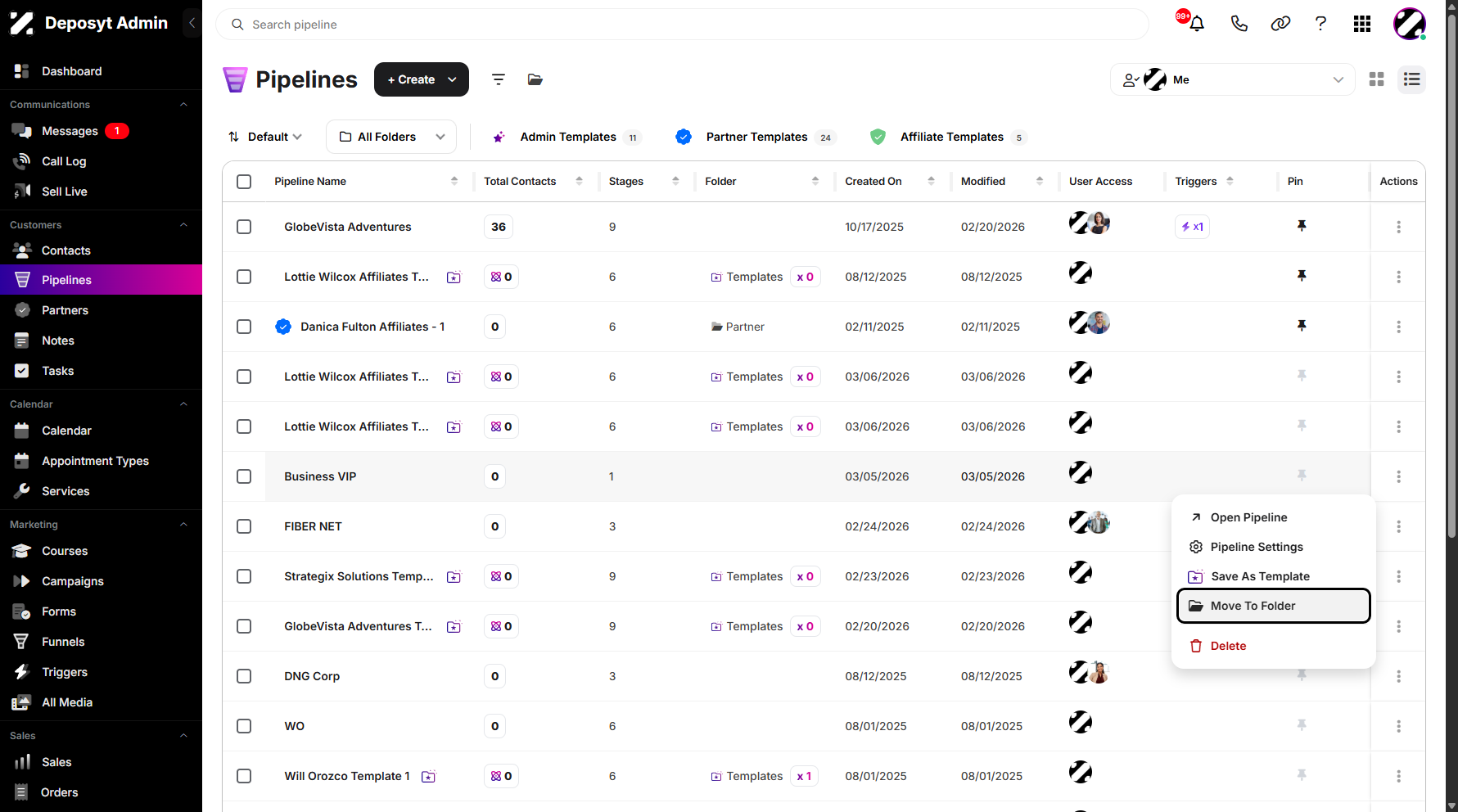
Task: Check the DNG Corp row checkbox
Action: 244,676
